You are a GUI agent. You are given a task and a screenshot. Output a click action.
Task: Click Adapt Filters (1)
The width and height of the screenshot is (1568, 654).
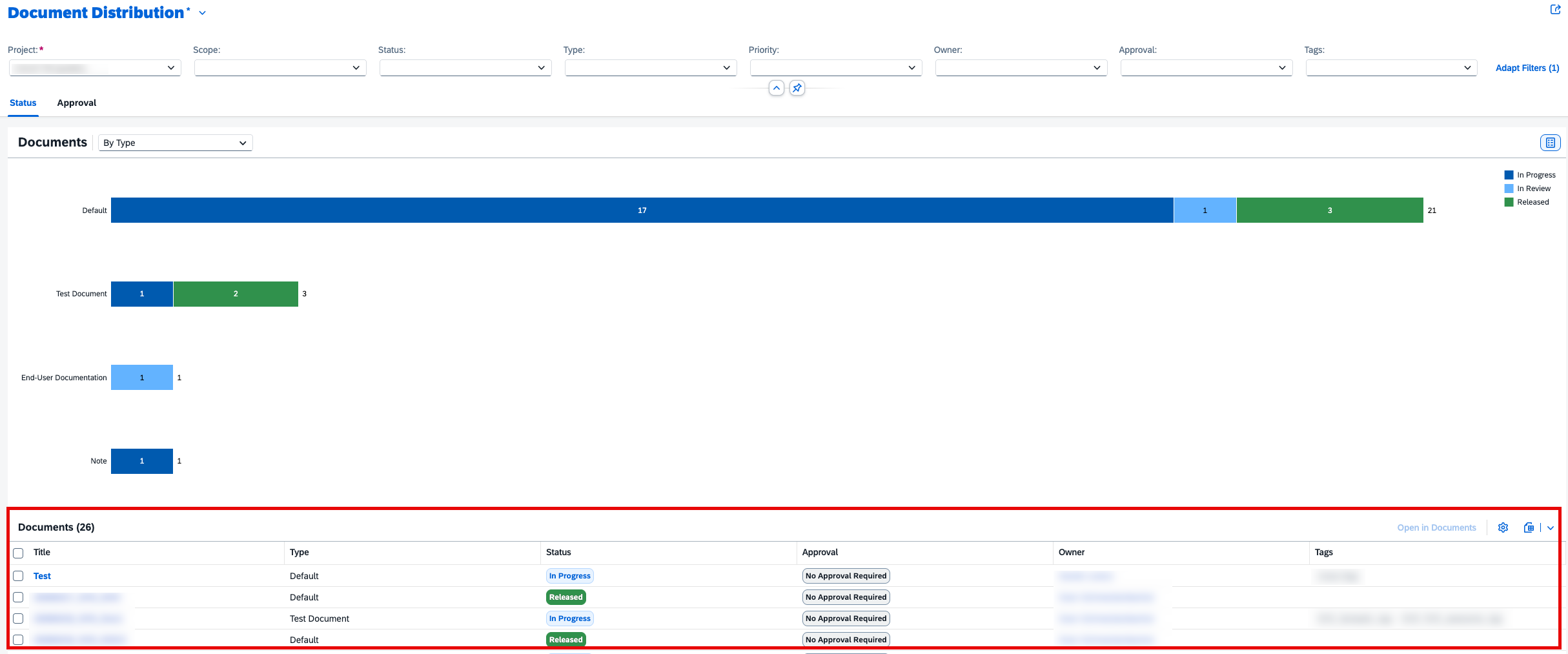[1527, 68]
